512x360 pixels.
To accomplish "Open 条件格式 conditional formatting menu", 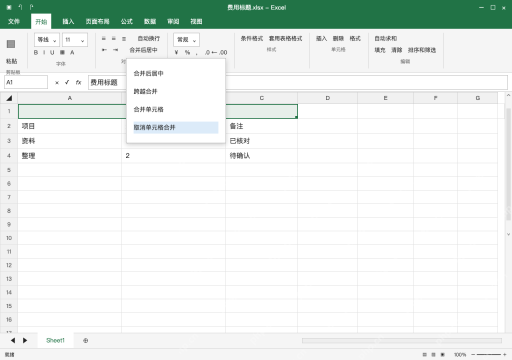I will [252, 39].
